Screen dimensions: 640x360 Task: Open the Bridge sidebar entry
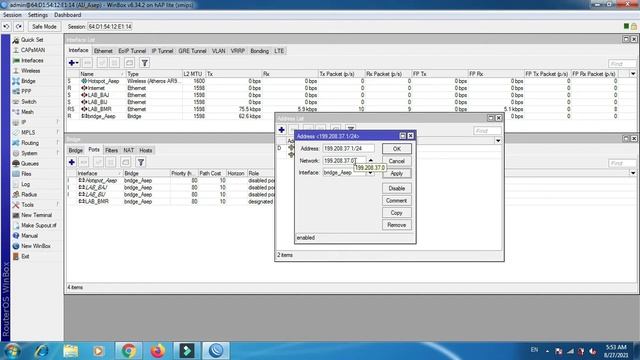tap(28, 81)
